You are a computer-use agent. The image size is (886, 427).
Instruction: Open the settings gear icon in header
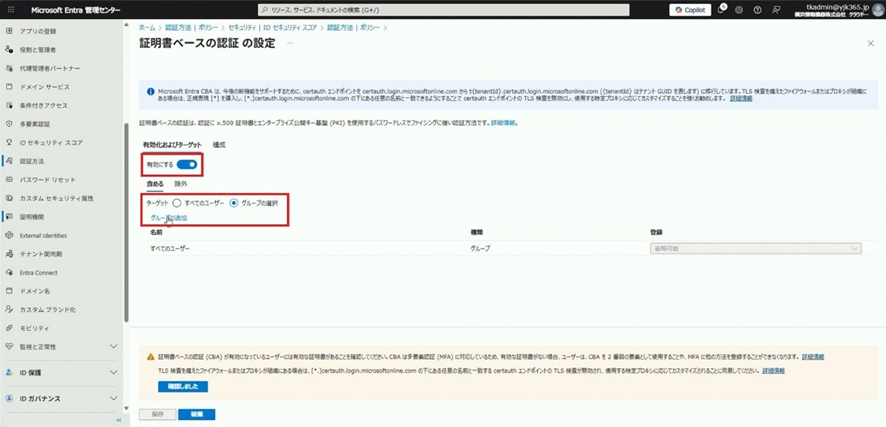(739, 10)
